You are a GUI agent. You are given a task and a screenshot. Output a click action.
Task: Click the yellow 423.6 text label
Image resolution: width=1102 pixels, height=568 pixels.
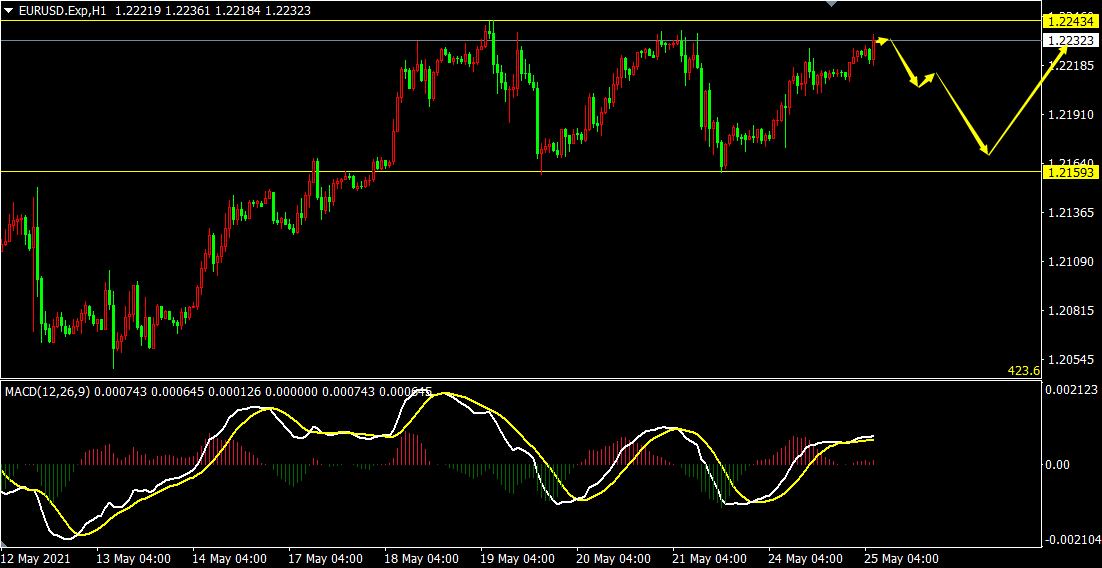point(1023,371)
